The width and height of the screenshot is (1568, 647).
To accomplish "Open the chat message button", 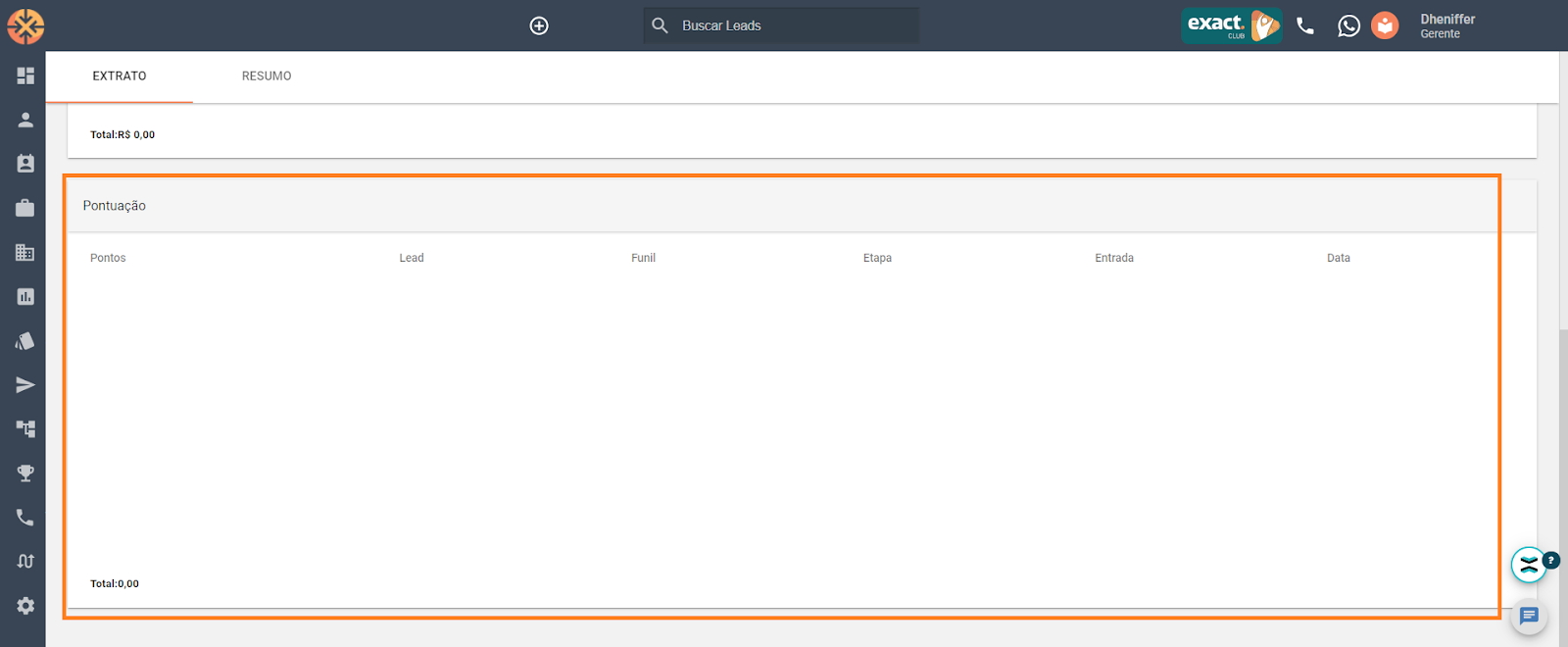I will pos(1529,616).
